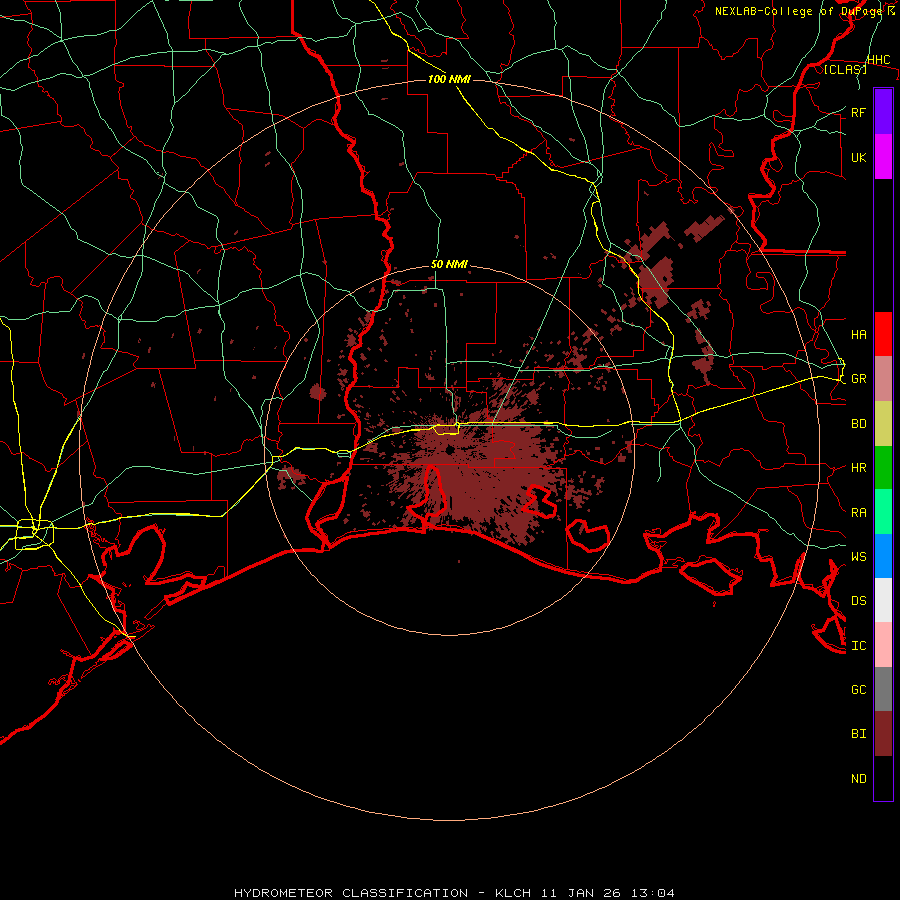Click the UK legend label text
900x900 pixels.
858,157
